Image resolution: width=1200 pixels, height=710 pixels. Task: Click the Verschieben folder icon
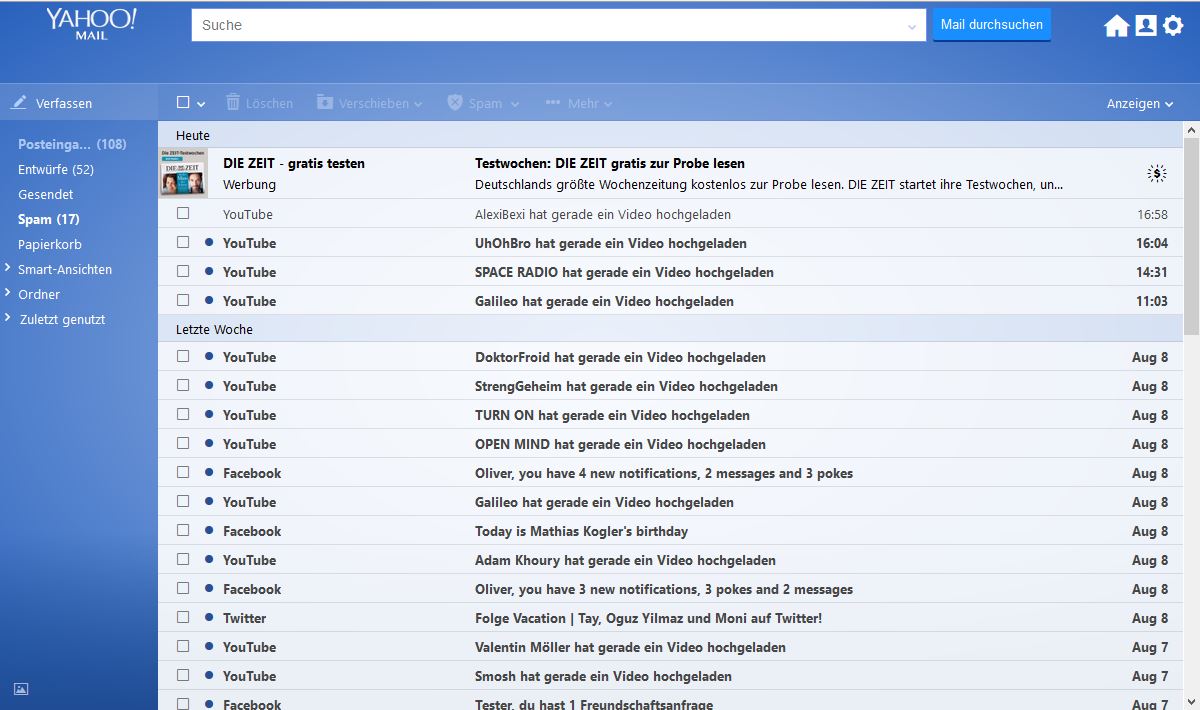coord(325,102)
